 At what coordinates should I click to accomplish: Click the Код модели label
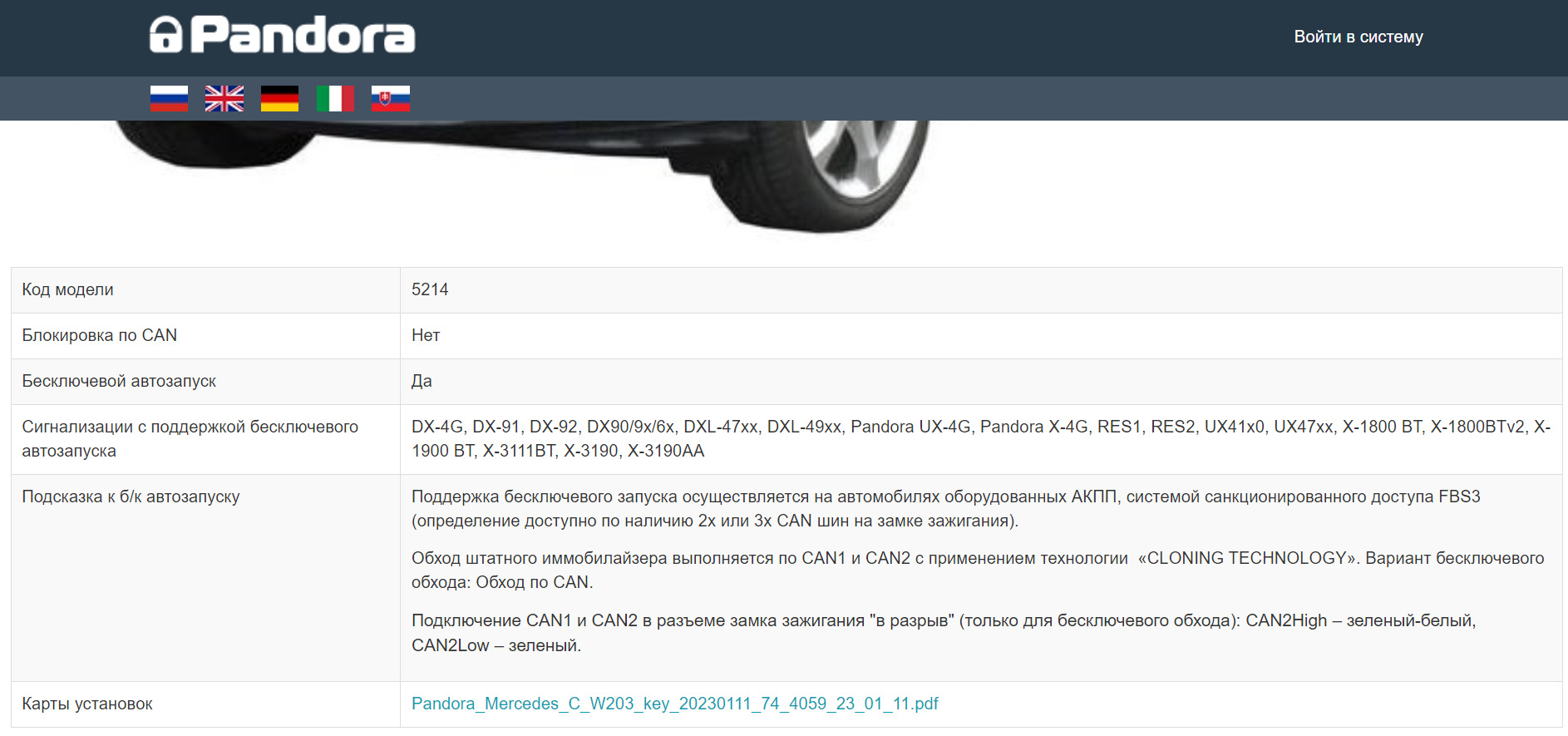(x=67, y=289)
